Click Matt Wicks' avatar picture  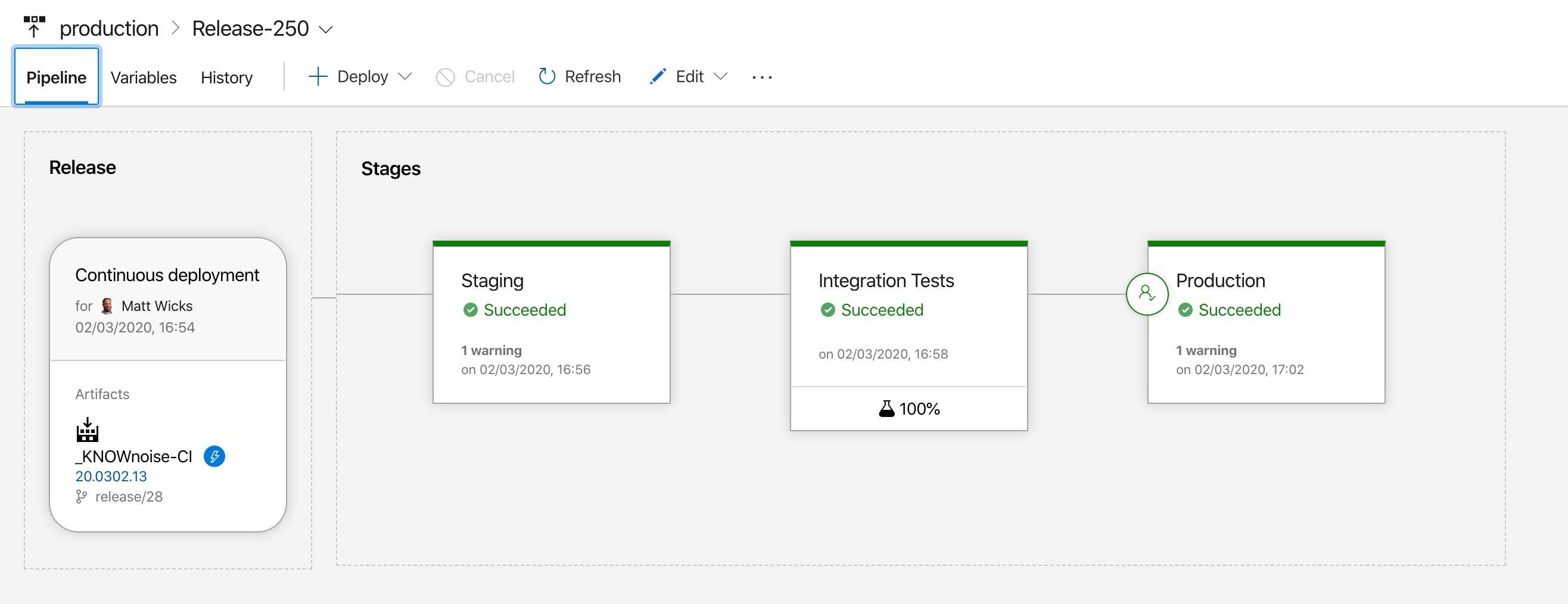click(x=107, y=306)
